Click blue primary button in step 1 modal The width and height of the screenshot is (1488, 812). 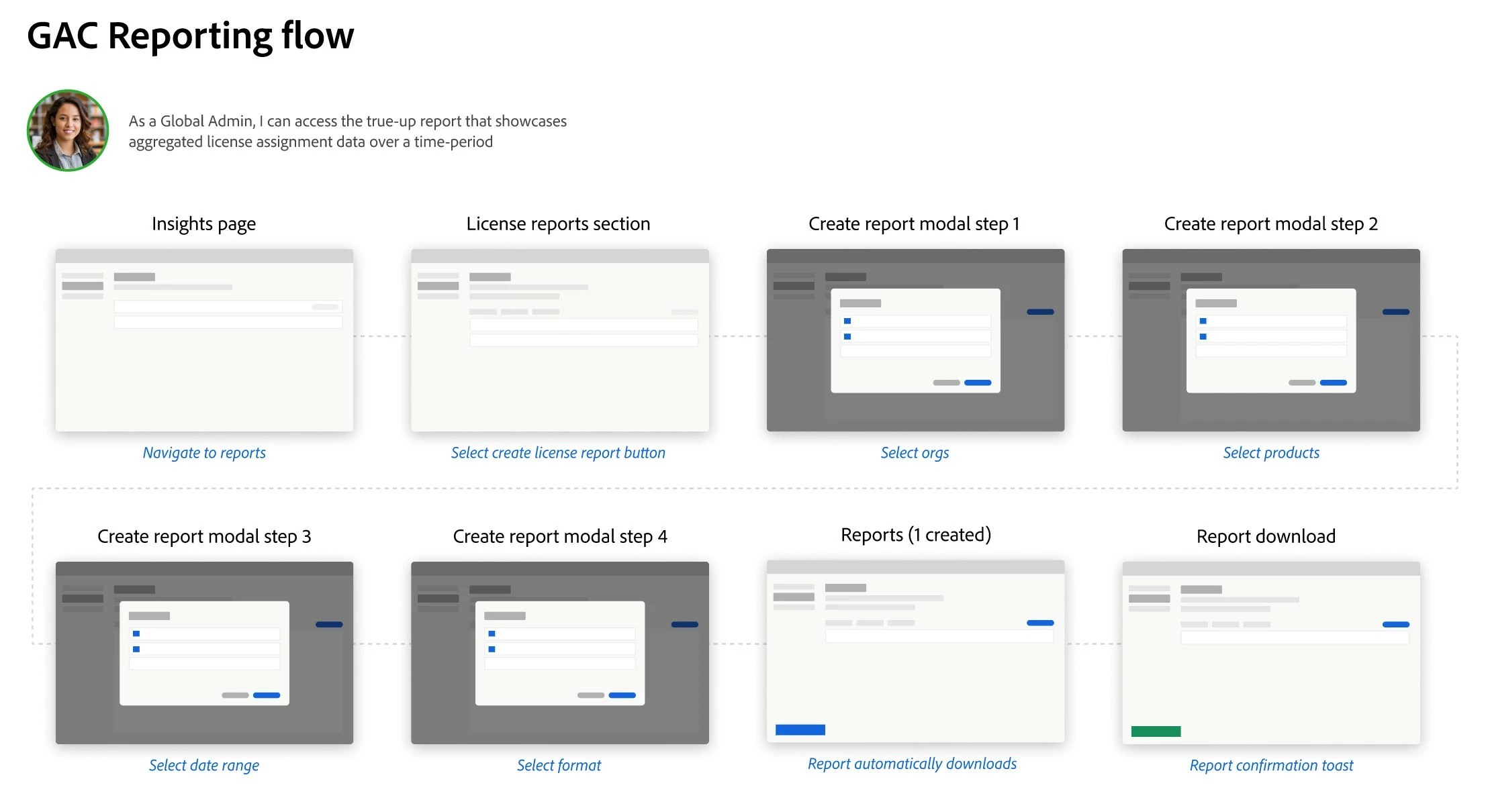[978, 383]
